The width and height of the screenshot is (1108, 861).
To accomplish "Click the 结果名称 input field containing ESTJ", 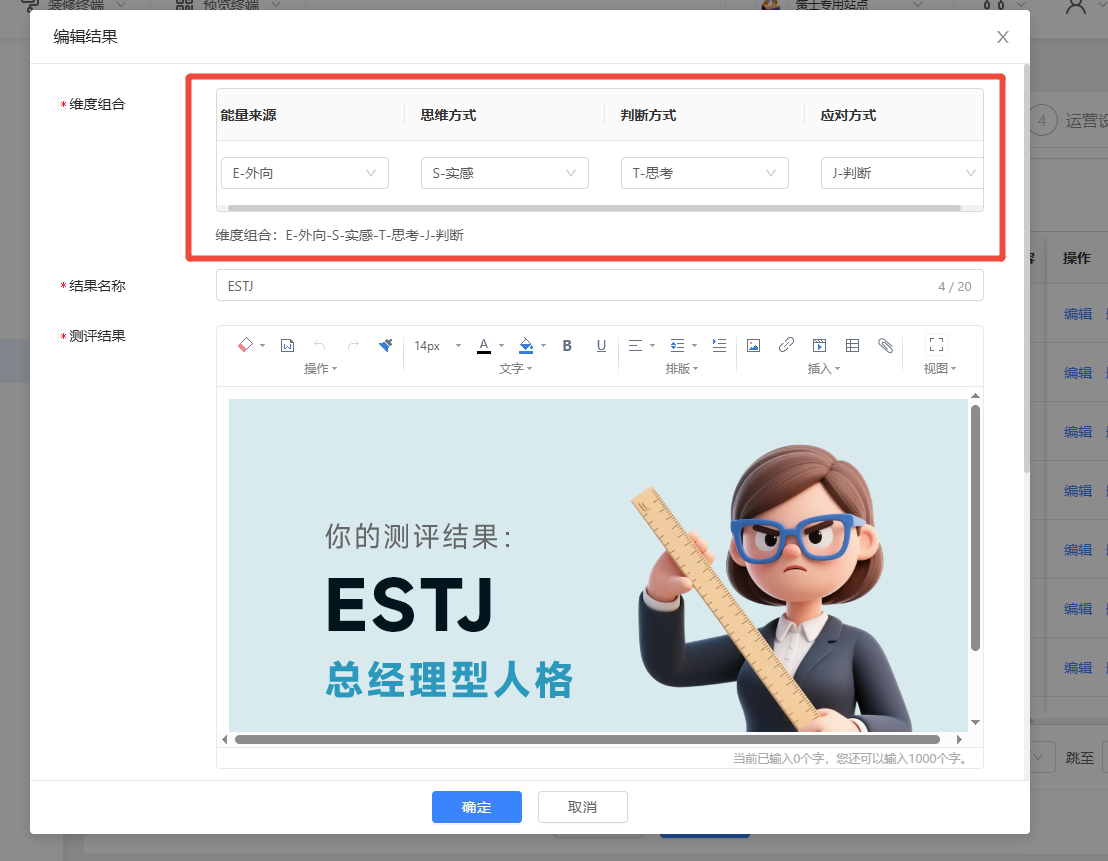I will 580,286.
